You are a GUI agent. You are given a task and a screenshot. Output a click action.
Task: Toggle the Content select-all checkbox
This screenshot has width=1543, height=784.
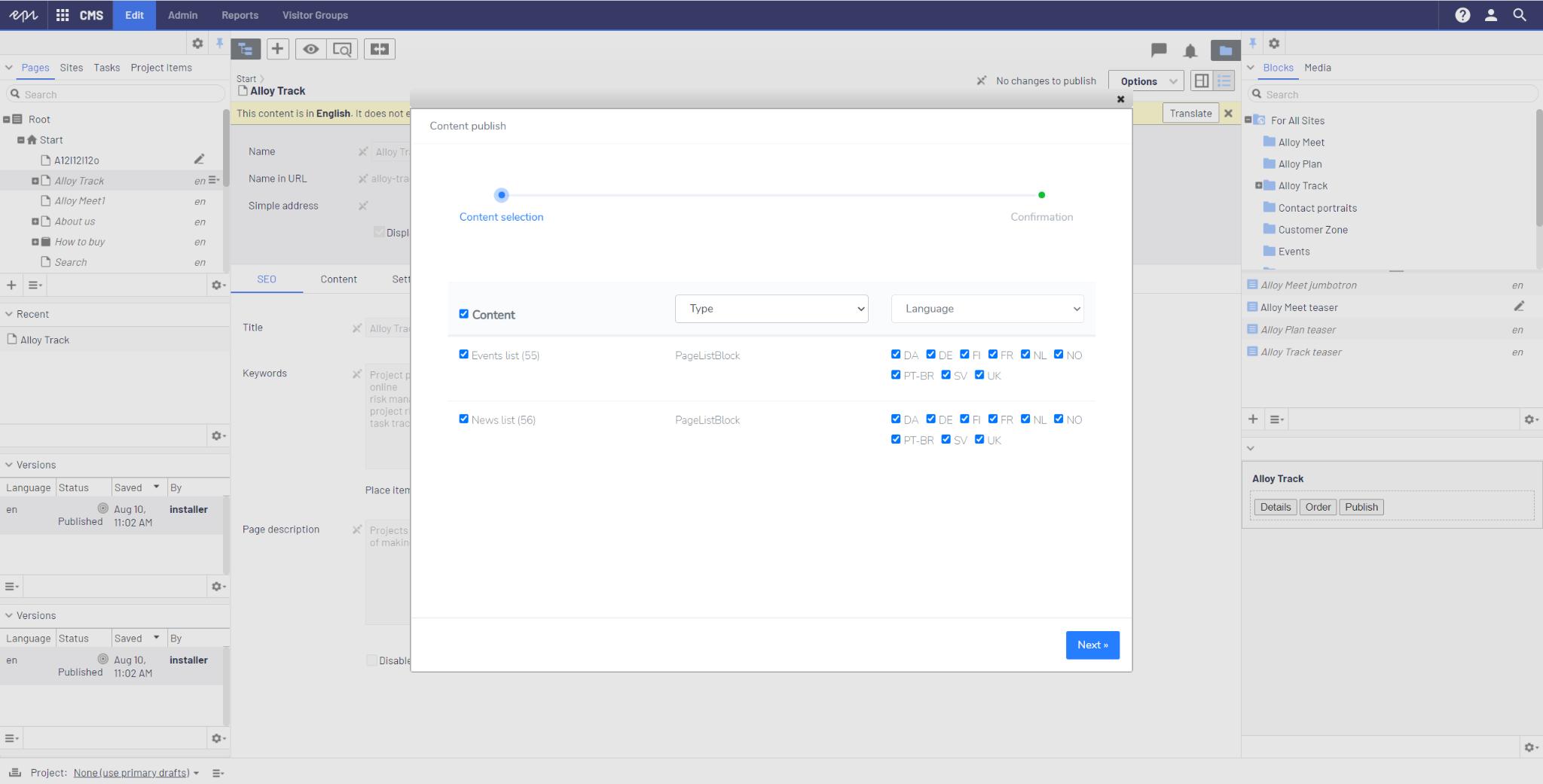tap(464, 314)
